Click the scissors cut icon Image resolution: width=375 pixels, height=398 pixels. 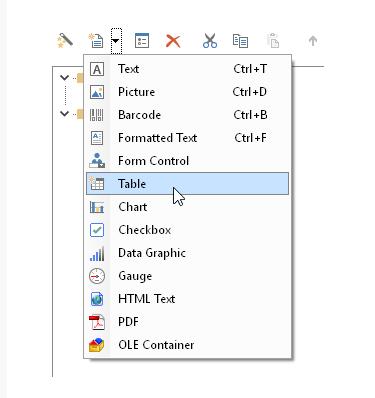click(x=210, y=41)
